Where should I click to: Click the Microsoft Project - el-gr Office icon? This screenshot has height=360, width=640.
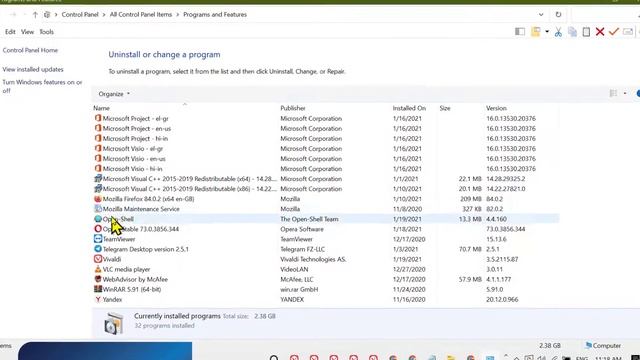coord(98,118)
